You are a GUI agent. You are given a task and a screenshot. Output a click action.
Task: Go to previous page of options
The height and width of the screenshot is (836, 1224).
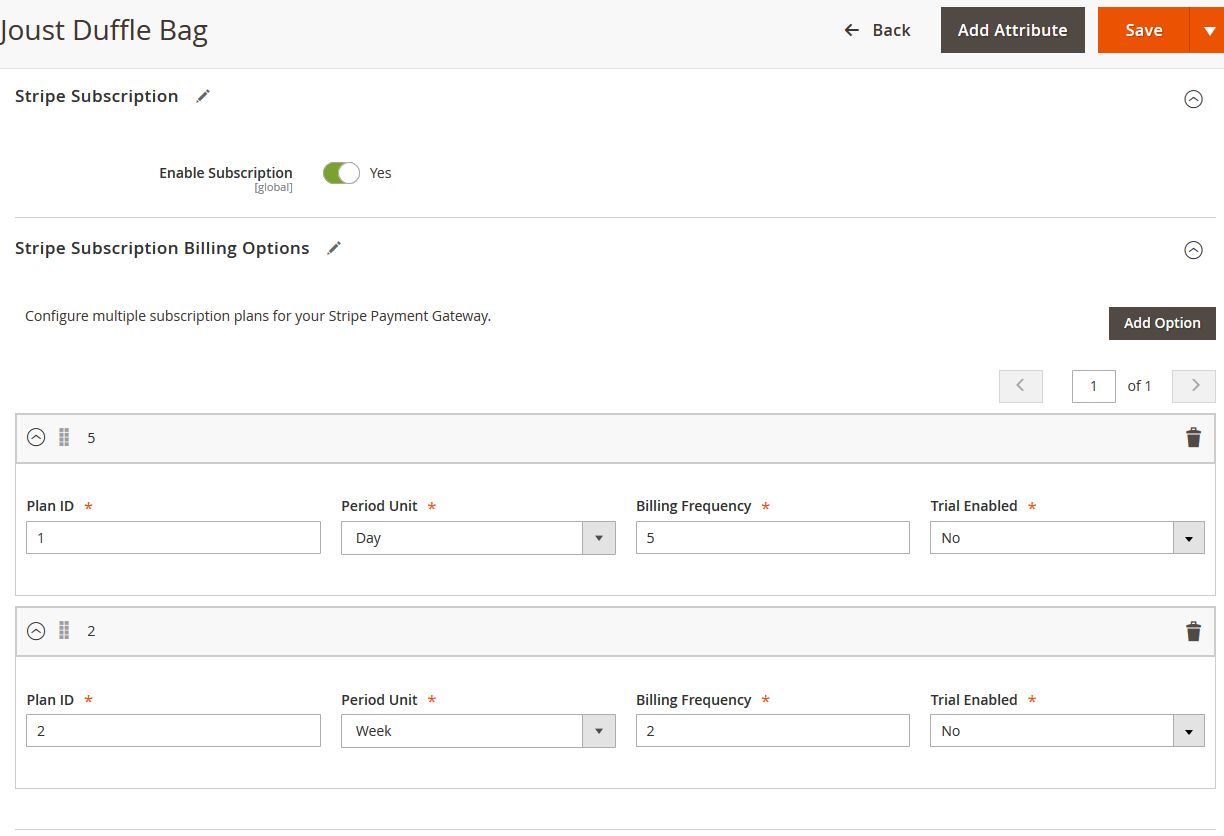coord(1021,386)
